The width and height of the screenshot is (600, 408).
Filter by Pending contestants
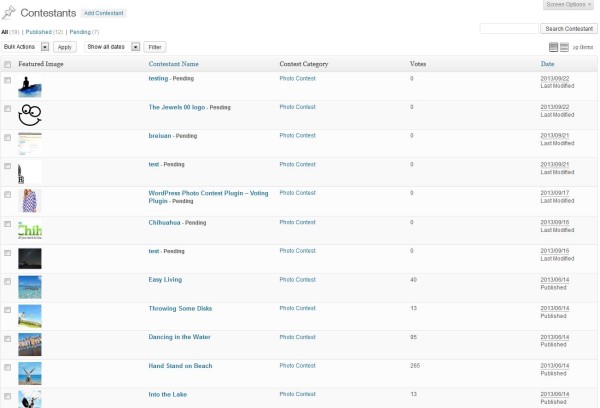[x=80, y=32]
